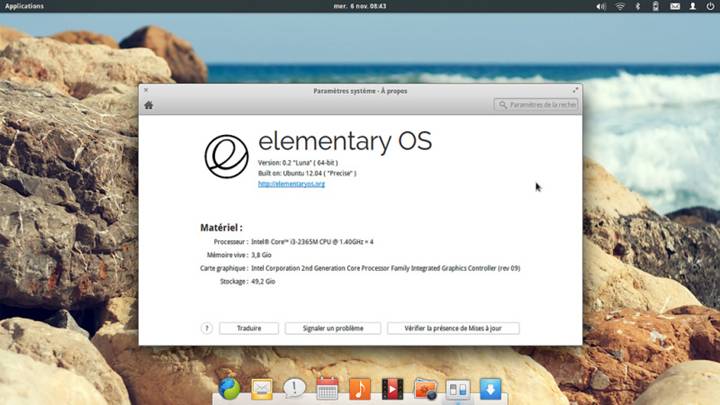Click the Matériel heading

point(221,227)
